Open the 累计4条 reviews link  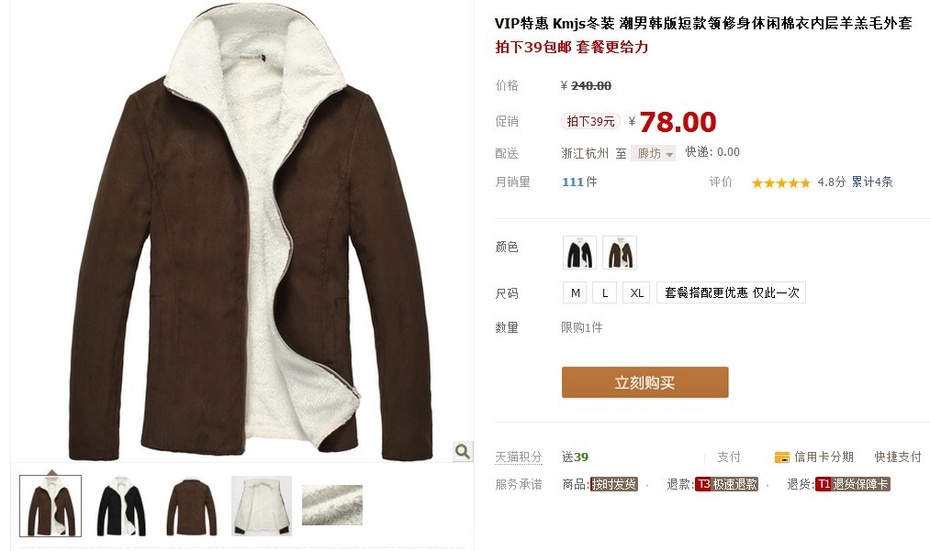pyautogui.click(x=872, y=182)
